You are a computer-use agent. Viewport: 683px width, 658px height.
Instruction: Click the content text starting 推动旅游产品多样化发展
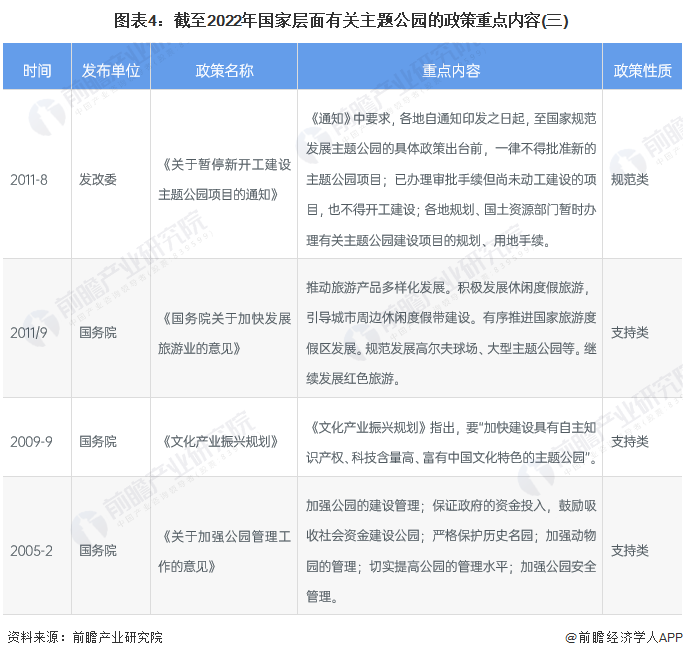(x=450, y=332)
